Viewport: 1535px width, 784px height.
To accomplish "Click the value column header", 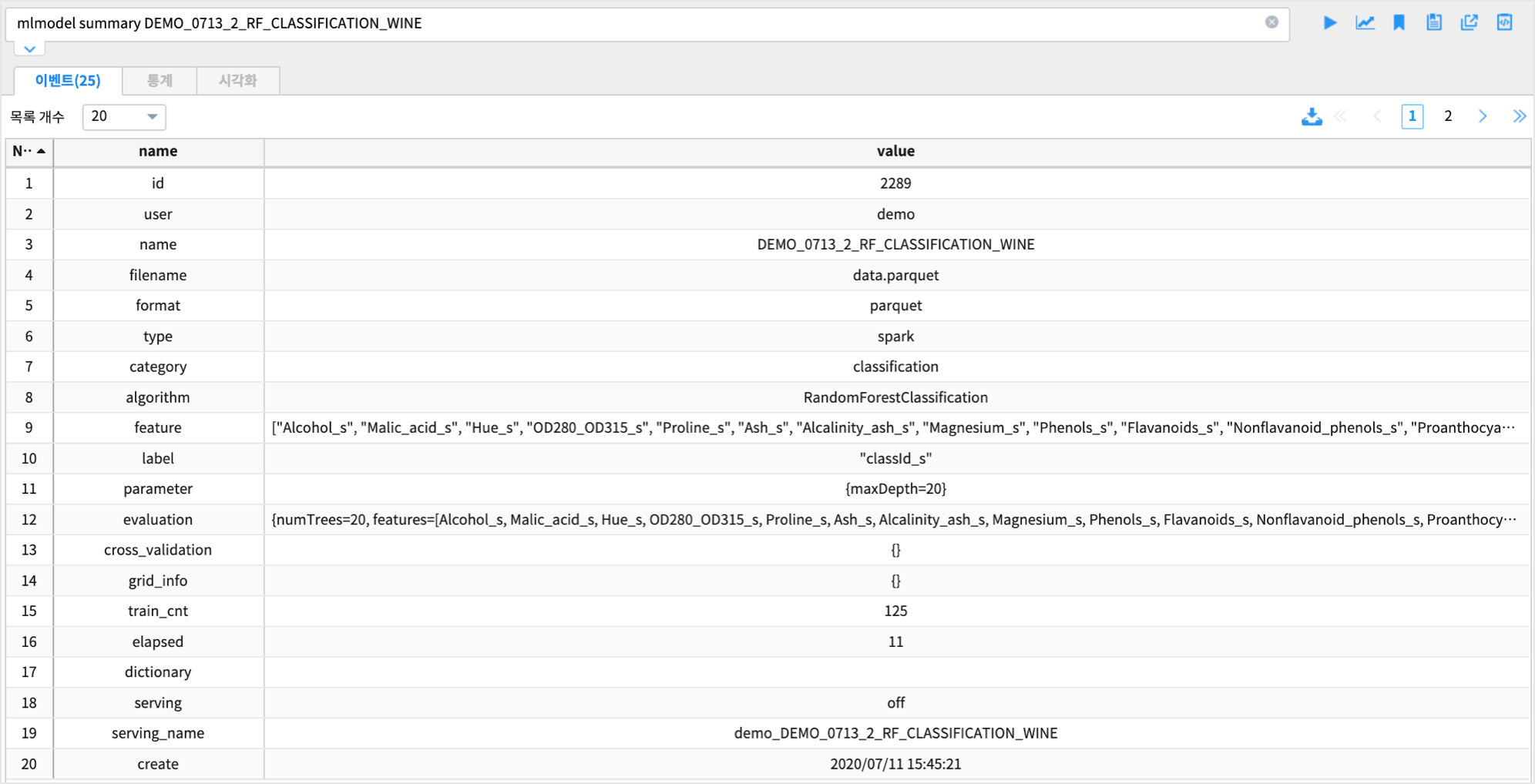I will [896, 151].
